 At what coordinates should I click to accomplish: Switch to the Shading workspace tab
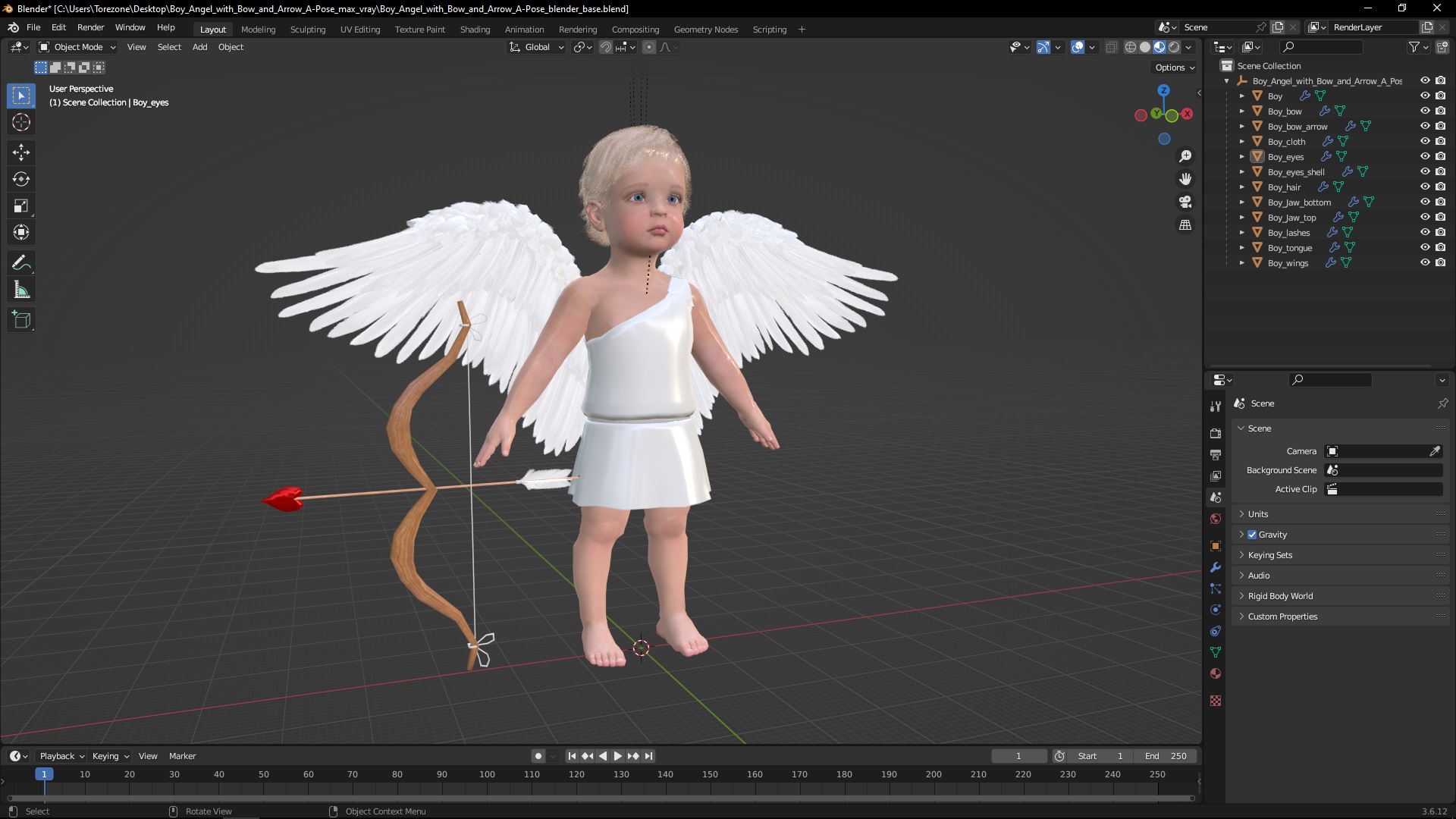[x=475, y=30]
